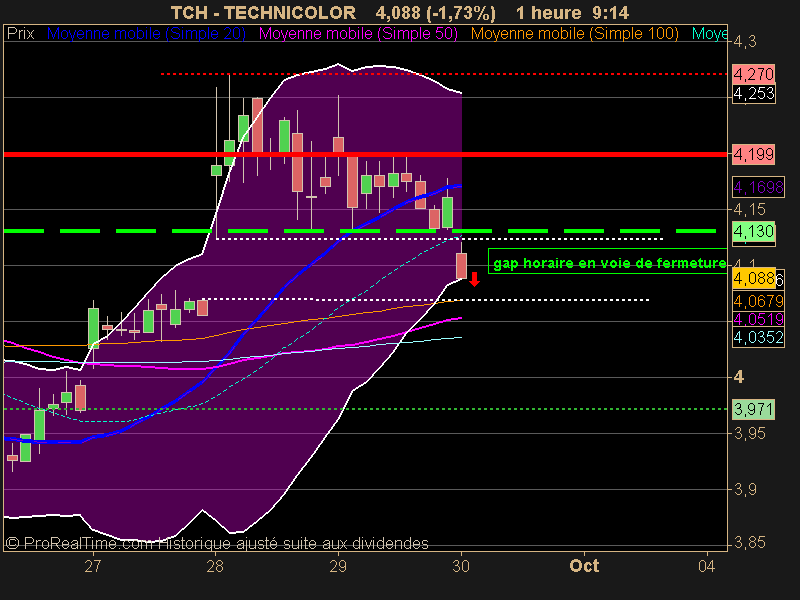The height and width of the screenshot is (600, 800).
Task: Select the "4,088 (-1,73%)" quote in the title
Action: pyautogui.click(x=435, y=13)
